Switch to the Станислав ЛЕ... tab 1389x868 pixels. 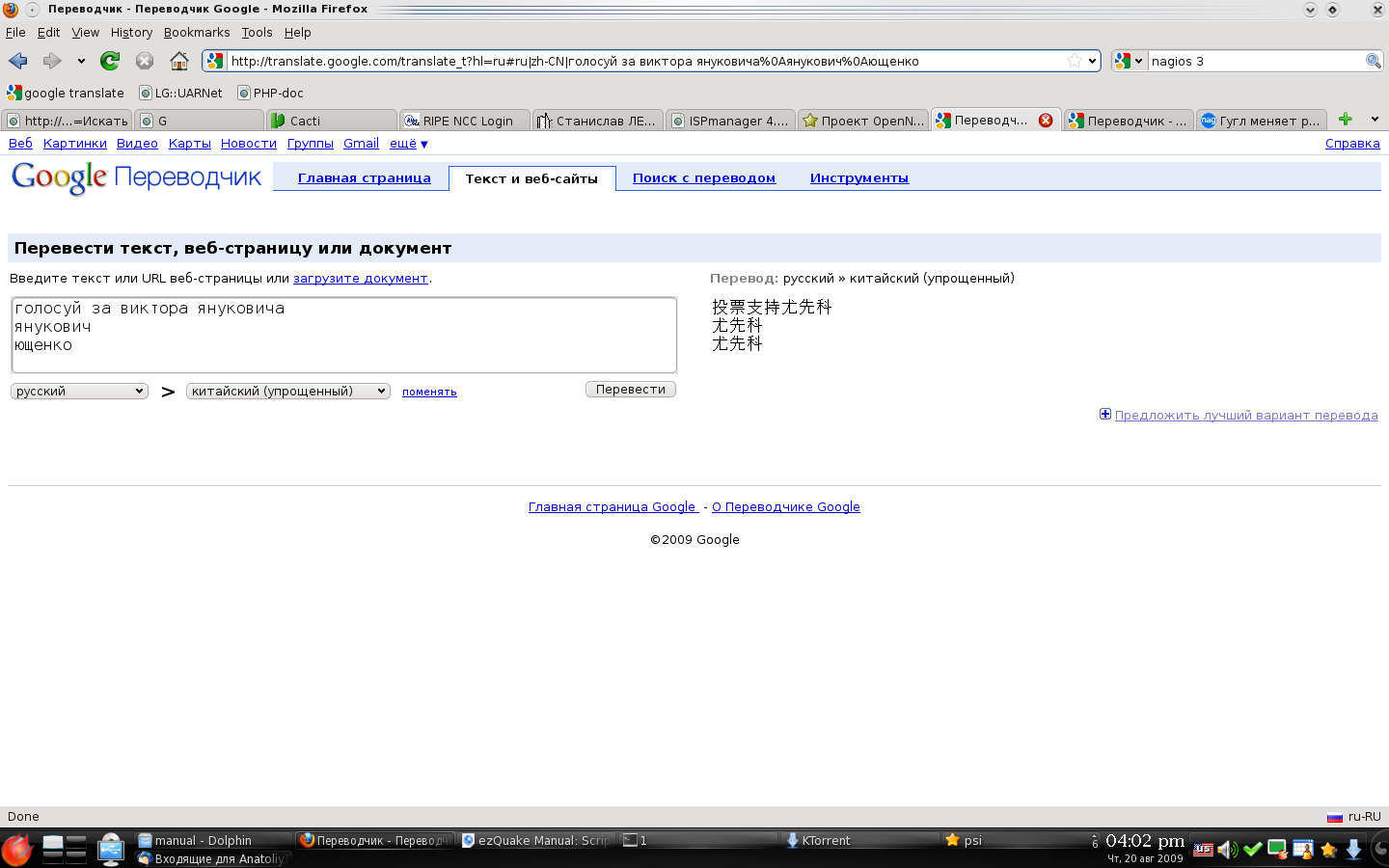(598, 121)
